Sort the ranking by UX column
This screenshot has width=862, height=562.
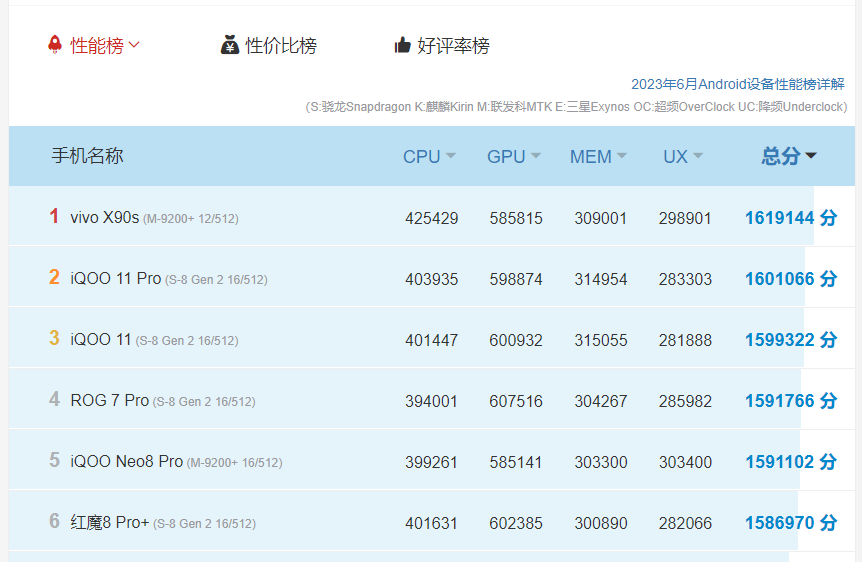pos(683,157)
